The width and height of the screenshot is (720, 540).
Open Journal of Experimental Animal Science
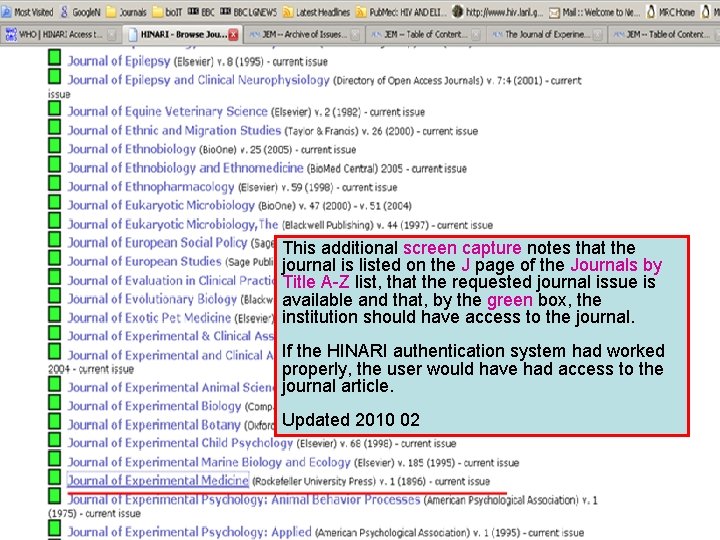[171, 388]
